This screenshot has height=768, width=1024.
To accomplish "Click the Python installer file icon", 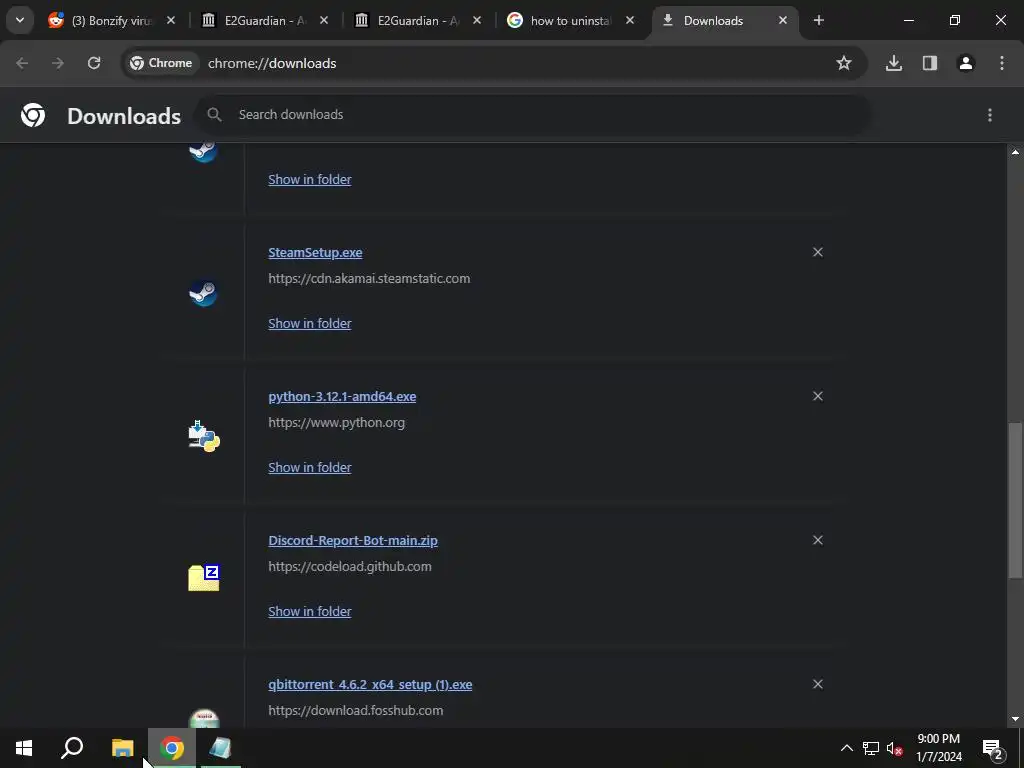I will click(204, 436).
